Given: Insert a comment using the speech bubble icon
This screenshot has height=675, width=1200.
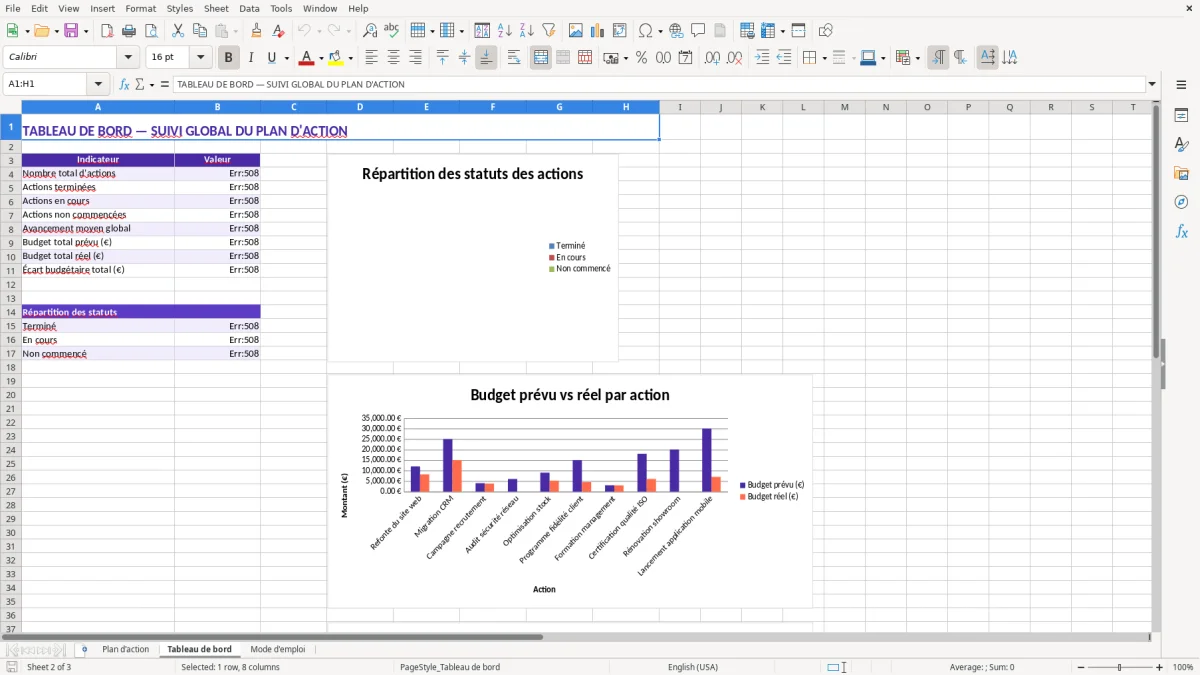Looking at the screenshot, I should pyautogui.click(x=698, y=31).
